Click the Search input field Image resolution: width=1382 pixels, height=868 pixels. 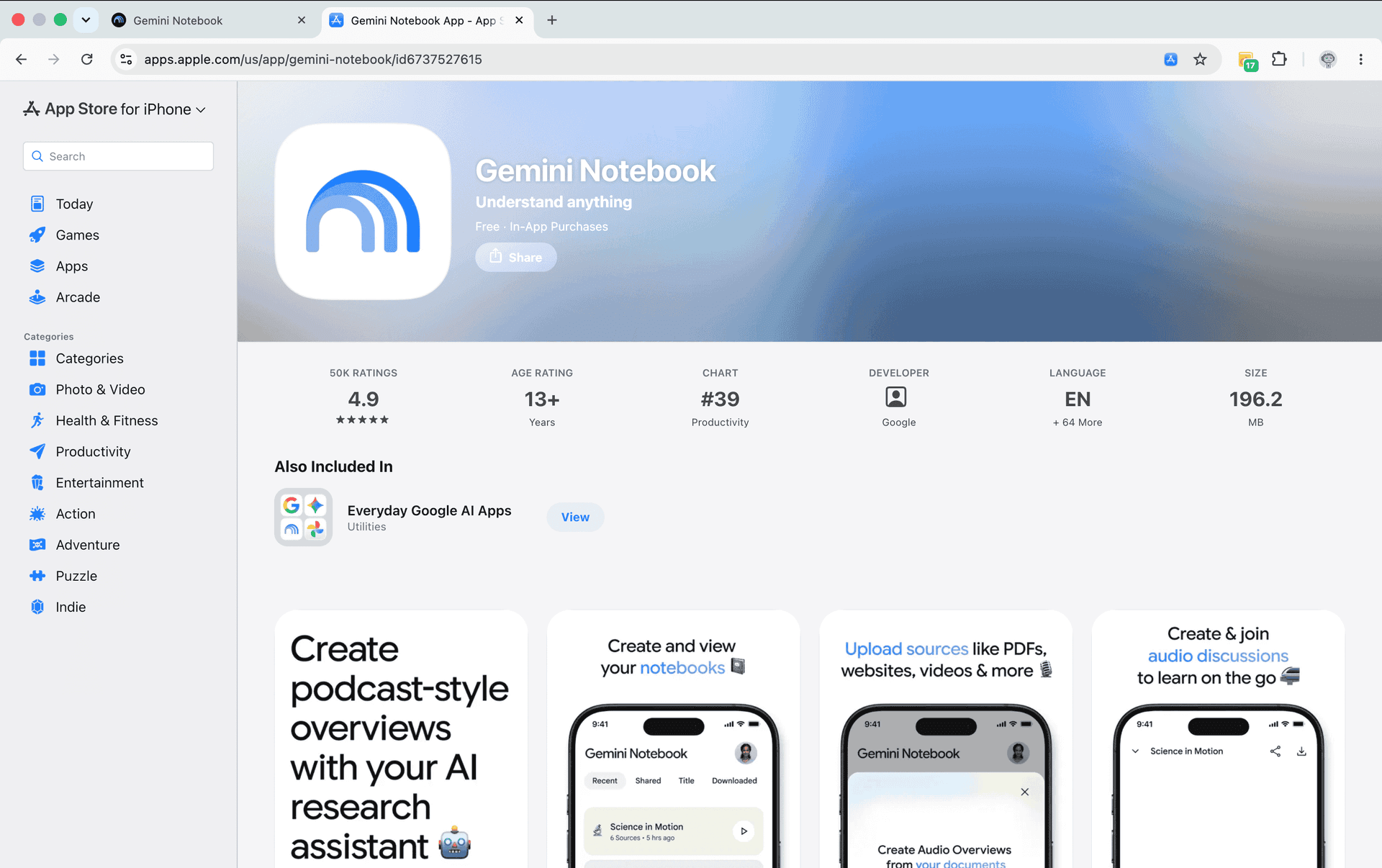tap(118, 156)
